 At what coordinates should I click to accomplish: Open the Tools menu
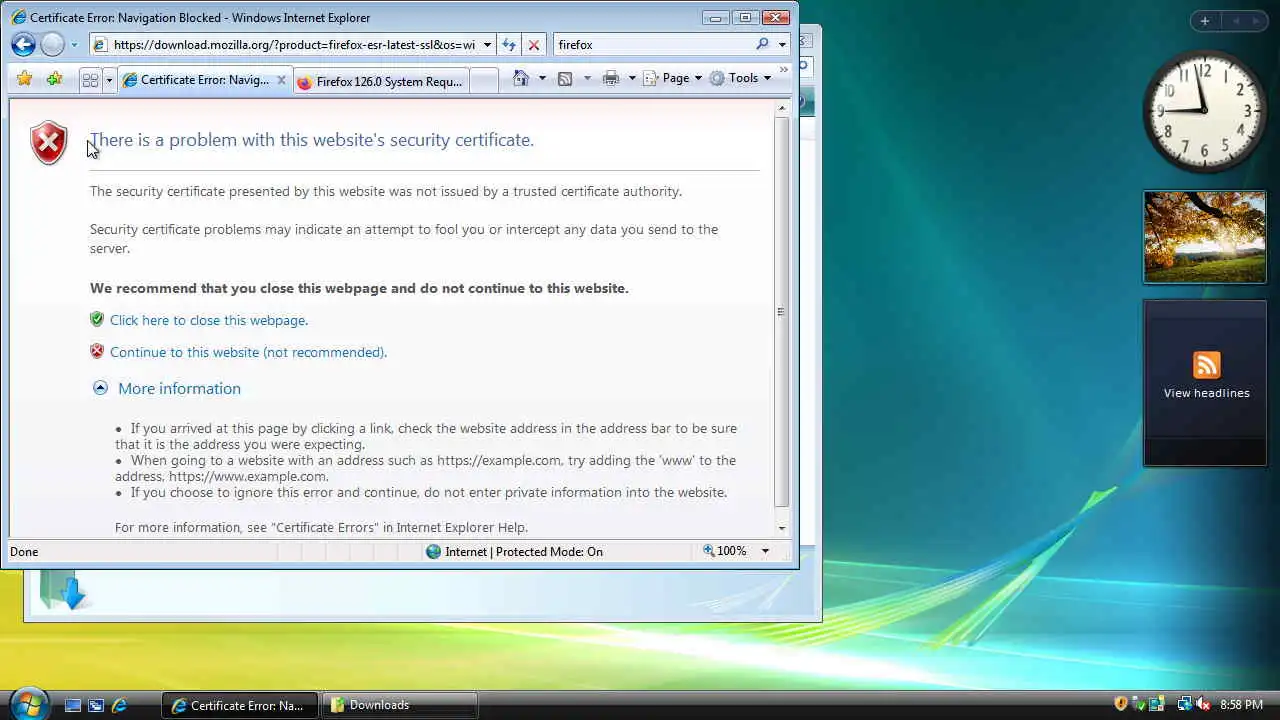tap(740, 78)
